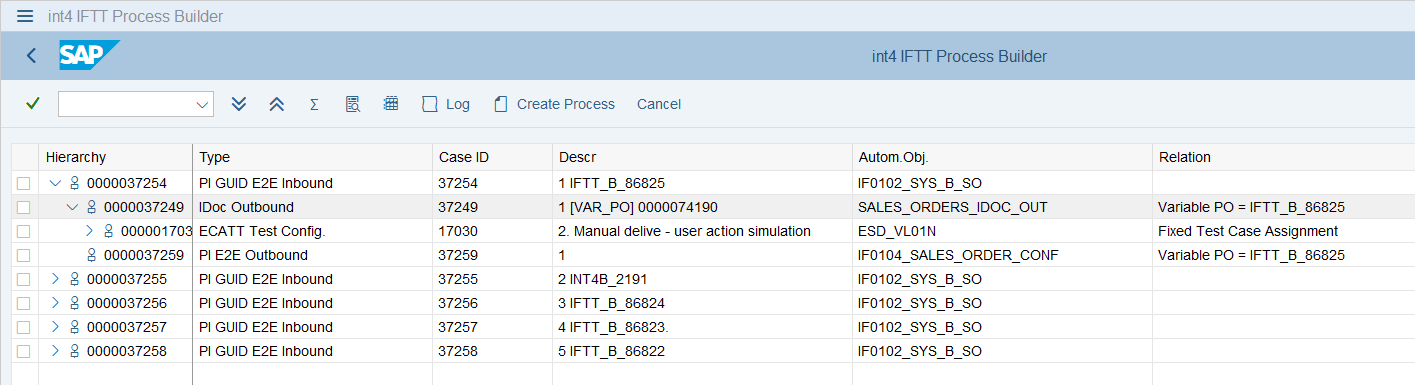Sort by Hierarchy column header
This screenshot has height=385, width=1415.
(115, 157)
